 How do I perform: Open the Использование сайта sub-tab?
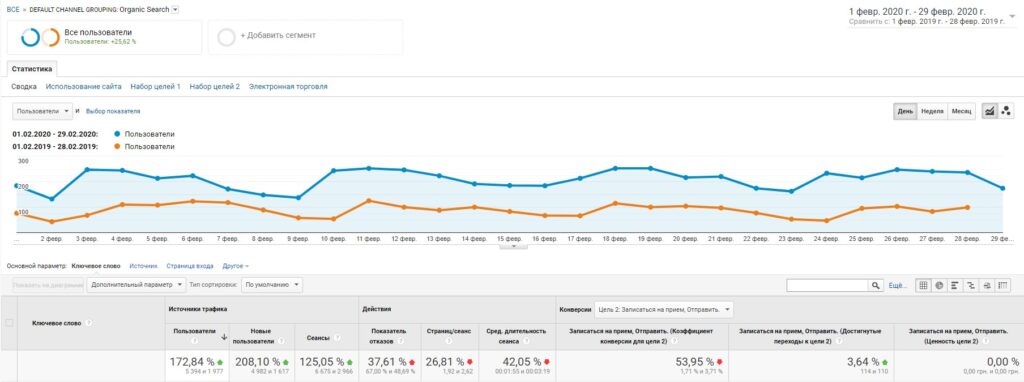(84, 86)
